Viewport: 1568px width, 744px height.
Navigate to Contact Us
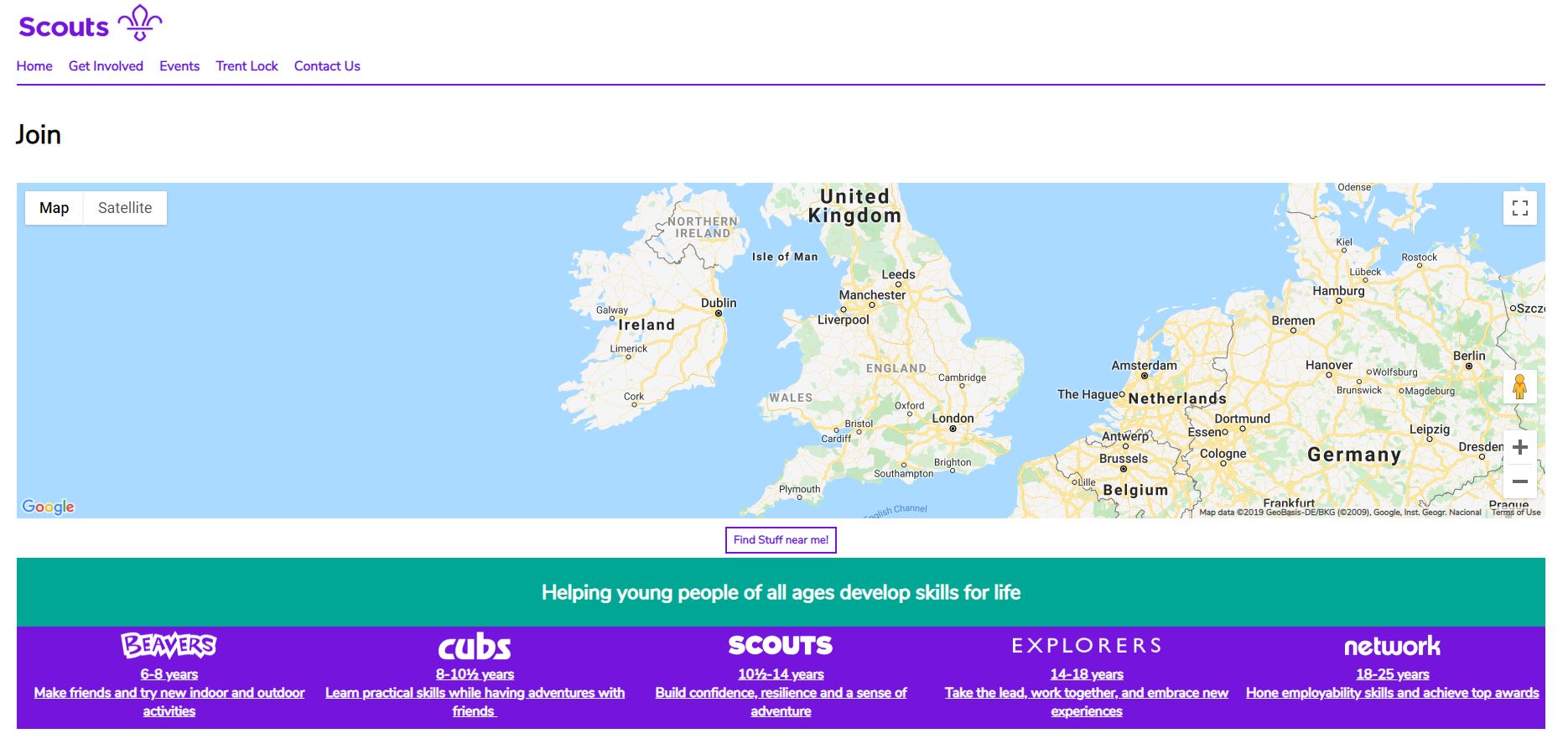tap(327, 66)
